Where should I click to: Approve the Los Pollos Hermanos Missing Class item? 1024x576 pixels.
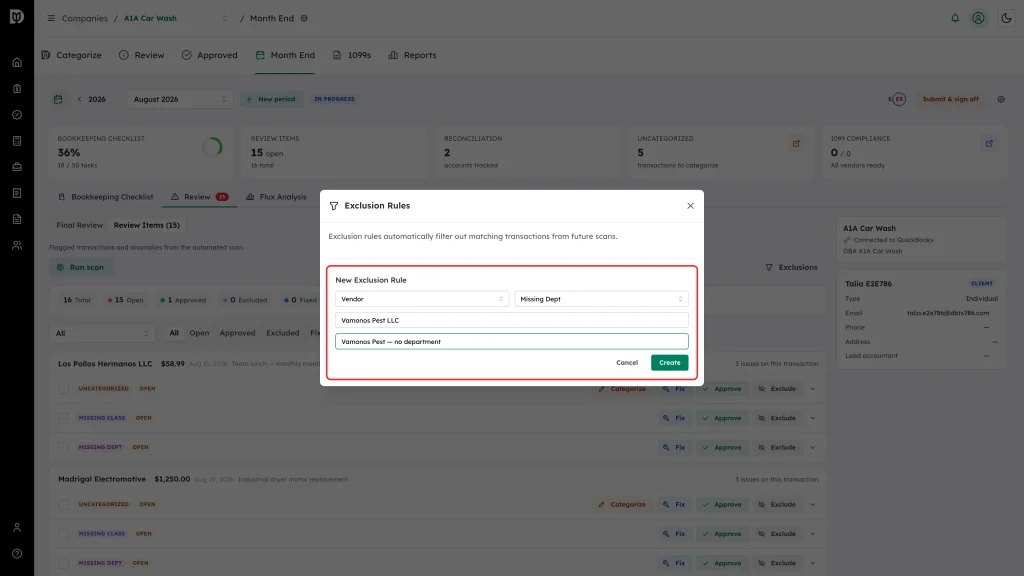(722, 418)
